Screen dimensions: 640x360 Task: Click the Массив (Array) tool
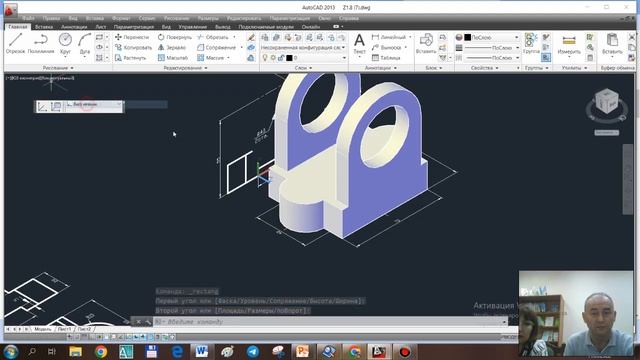[x=210, y=58]
